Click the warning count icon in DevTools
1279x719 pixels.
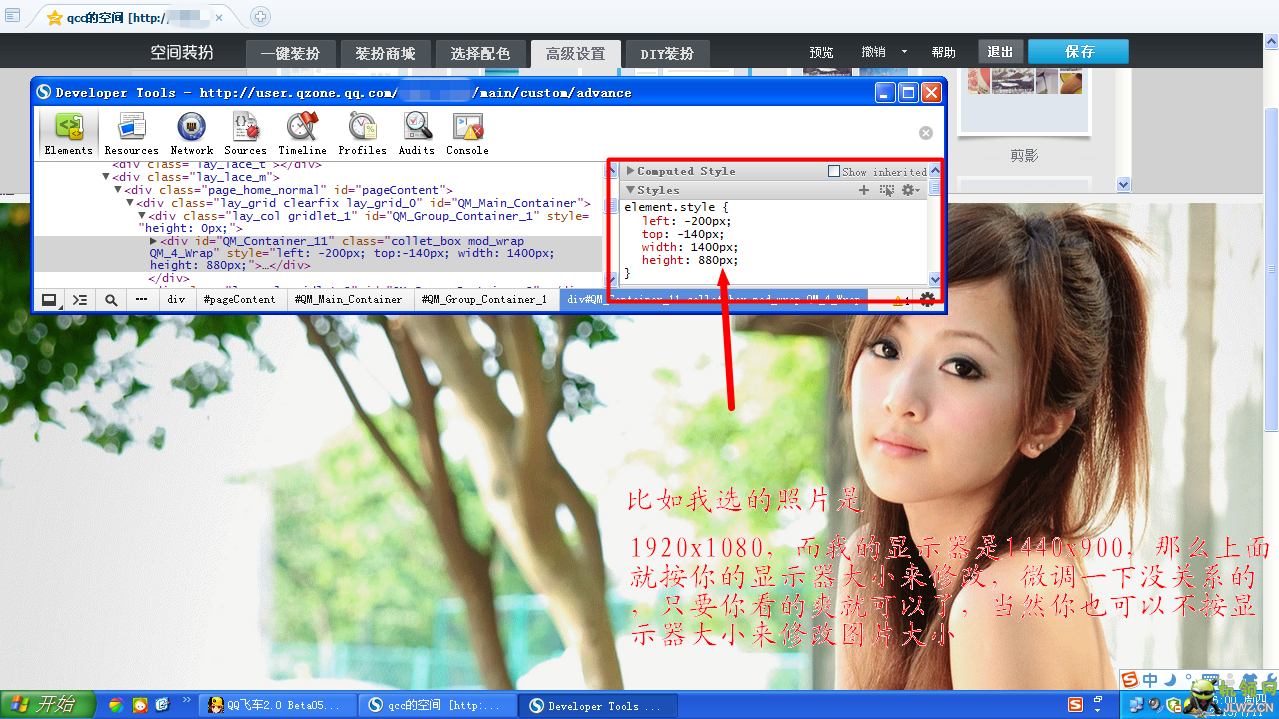coord(899,299)
